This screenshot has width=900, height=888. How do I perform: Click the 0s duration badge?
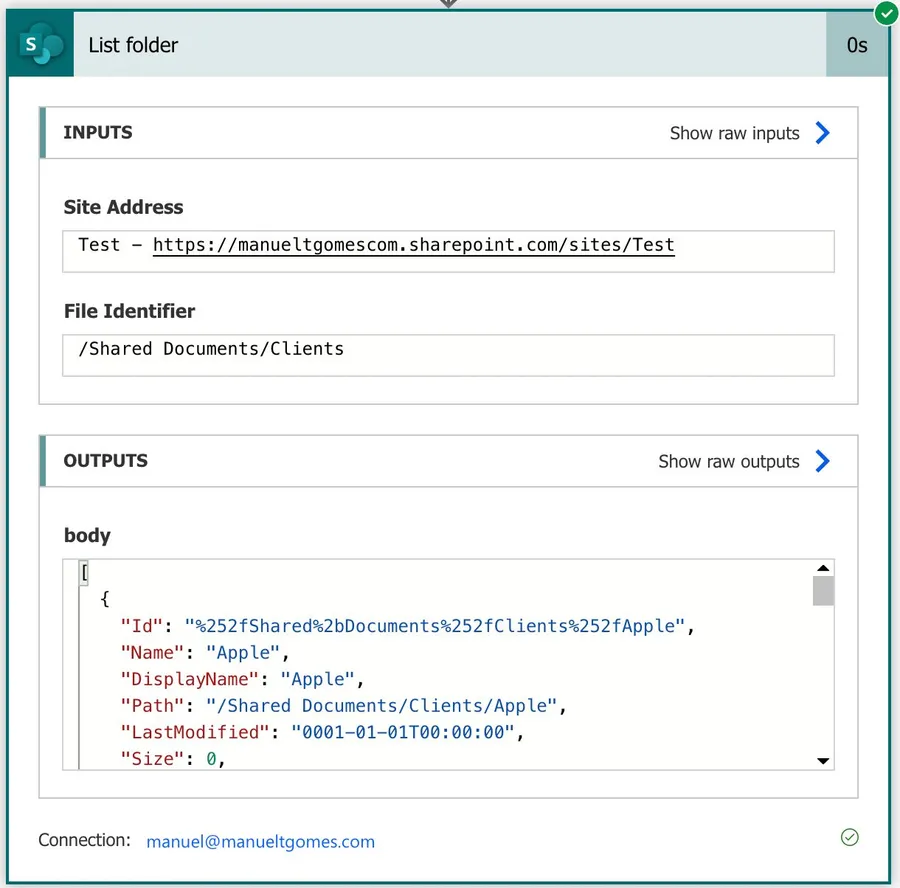[857, 45]
